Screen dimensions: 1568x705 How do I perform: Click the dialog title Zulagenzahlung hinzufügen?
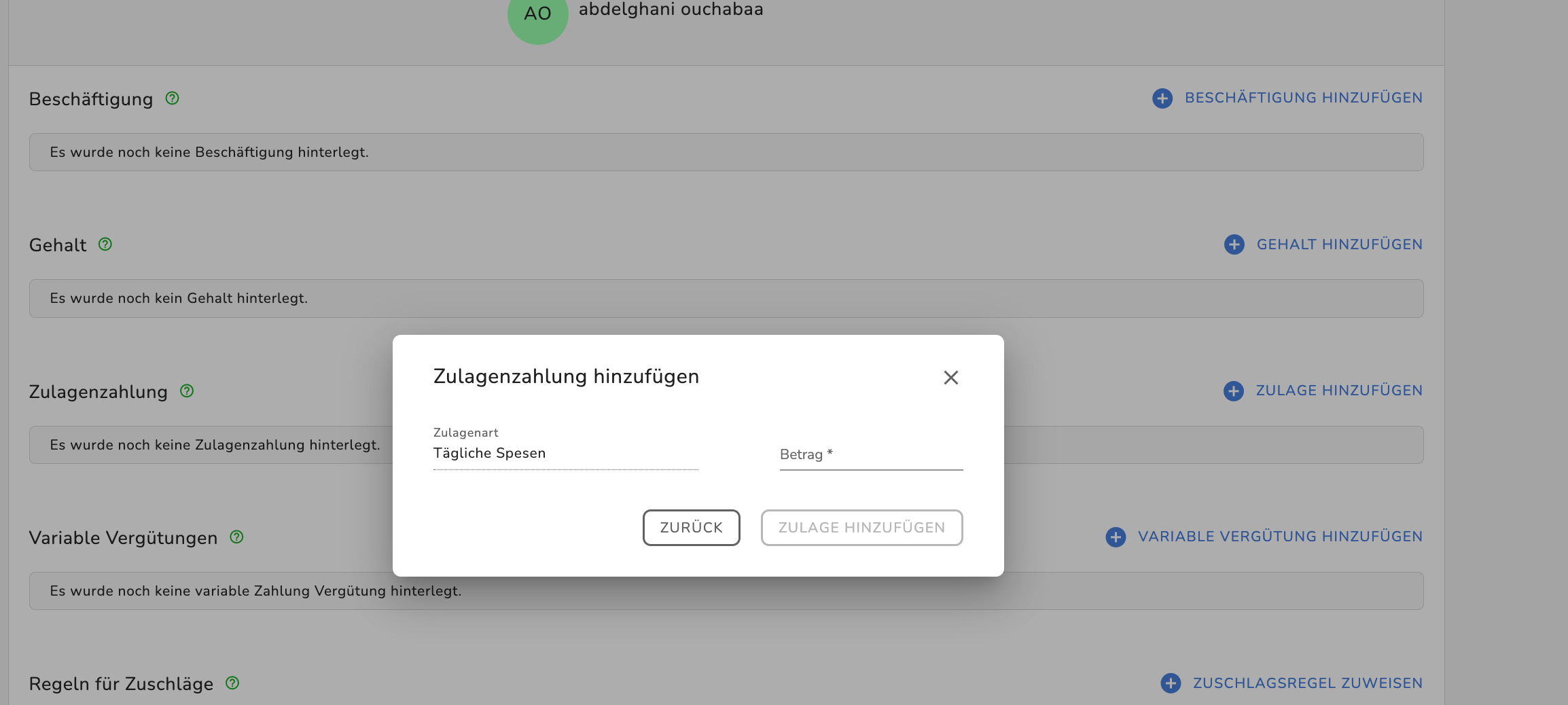[x=566, y=376]
